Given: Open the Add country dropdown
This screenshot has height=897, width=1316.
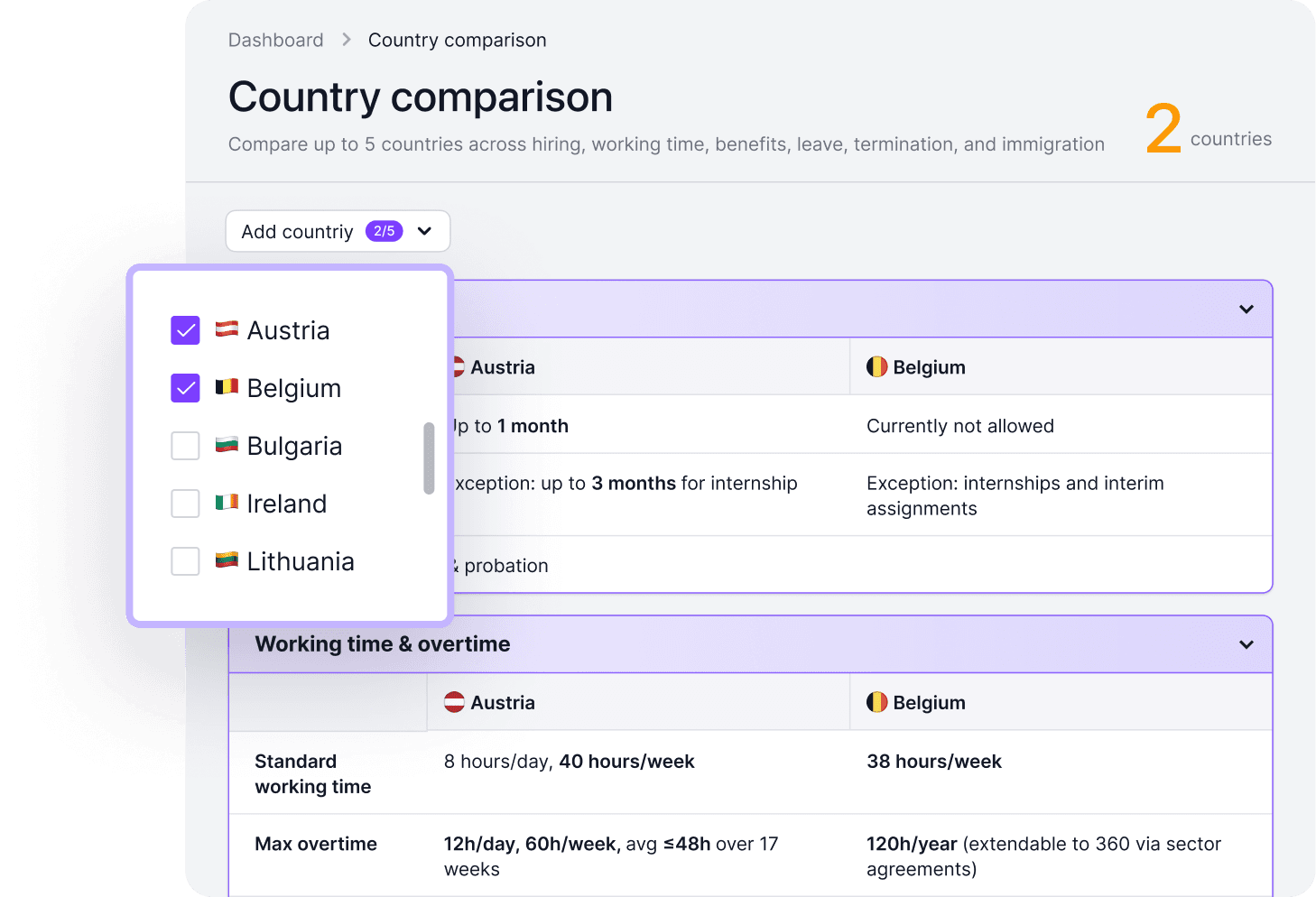Looking at the screenshot, I should [337, 231].
